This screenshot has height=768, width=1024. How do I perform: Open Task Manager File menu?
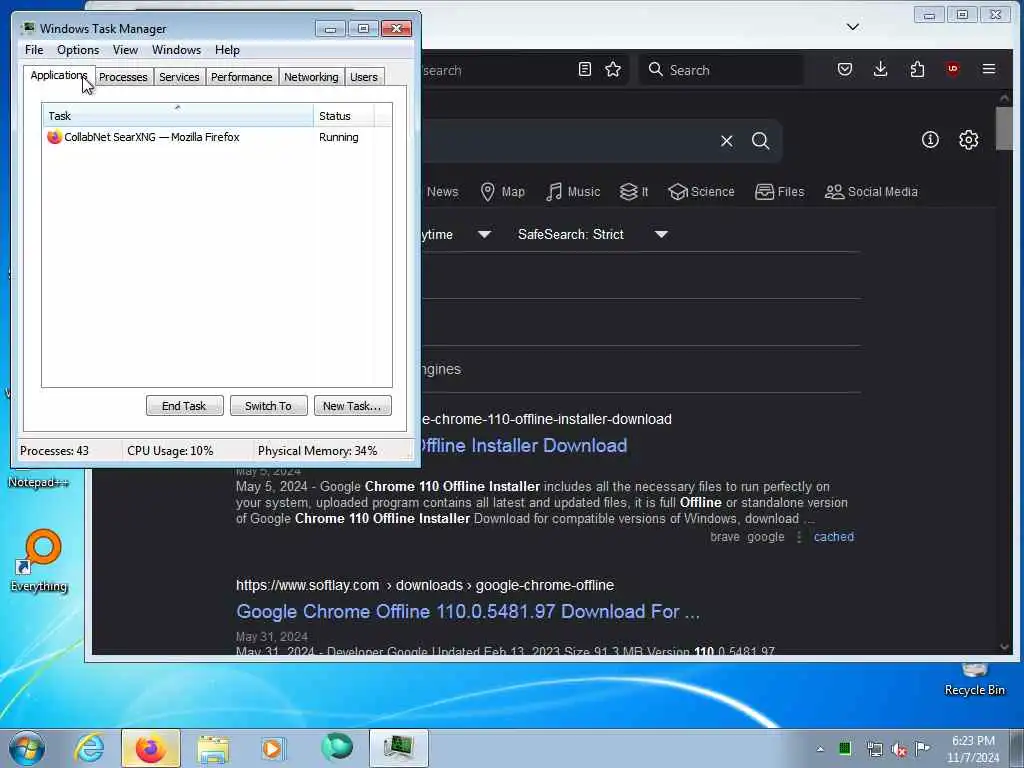point(34,50)
